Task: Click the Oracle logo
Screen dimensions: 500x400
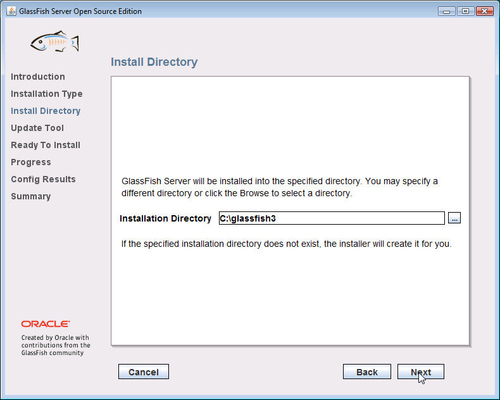Action: pos(45,324)
